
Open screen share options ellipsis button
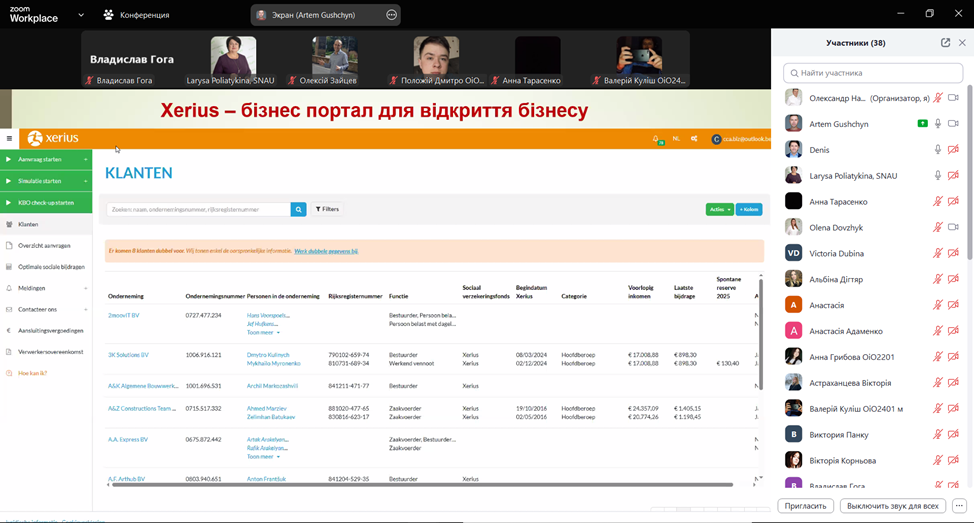coord(391,15)
